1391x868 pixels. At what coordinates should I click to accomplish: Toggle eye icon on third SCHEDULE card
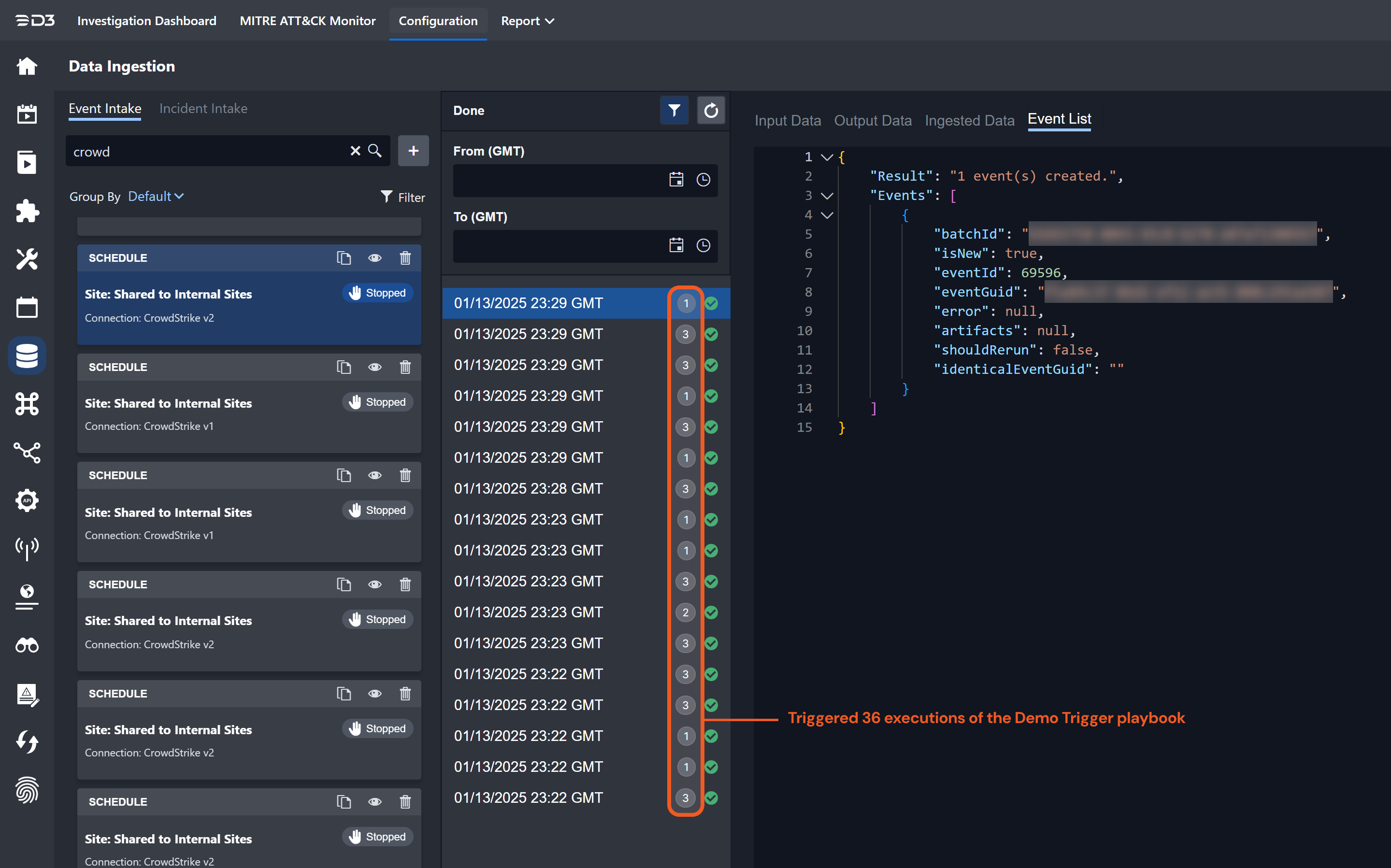[x=374, y=475]
